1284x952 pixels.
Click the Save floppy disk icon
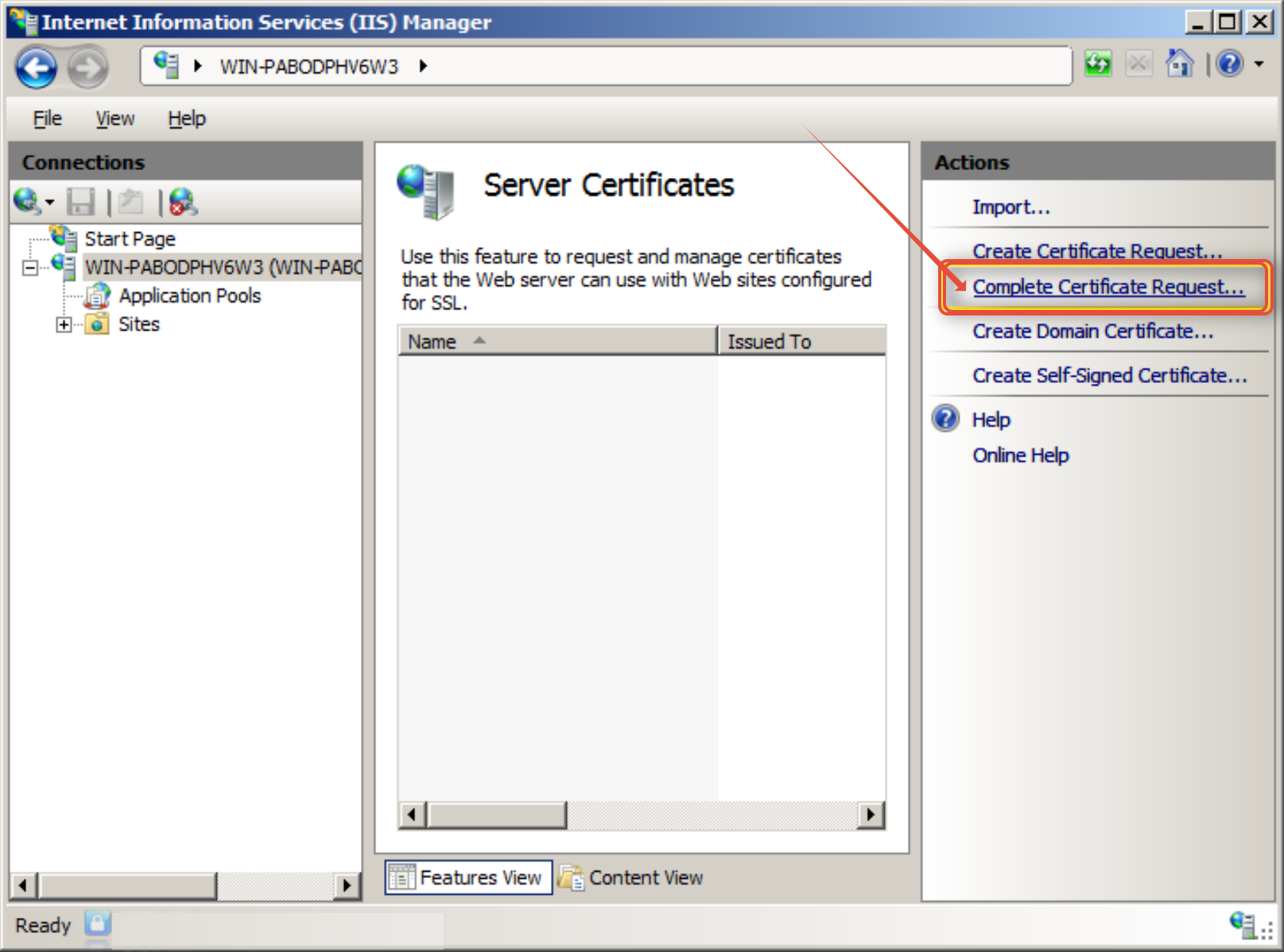[80, 202]
